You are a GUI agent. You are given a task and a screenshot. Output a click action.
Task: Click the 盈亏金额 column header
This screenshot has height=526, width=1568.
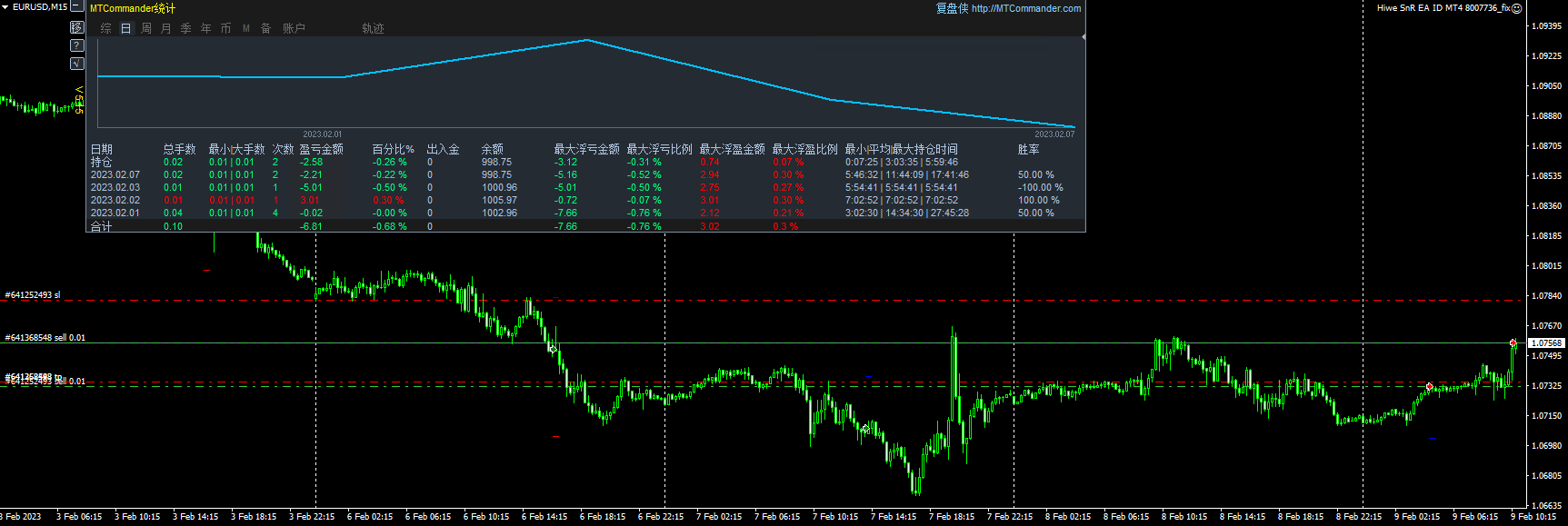coord(322,149)
